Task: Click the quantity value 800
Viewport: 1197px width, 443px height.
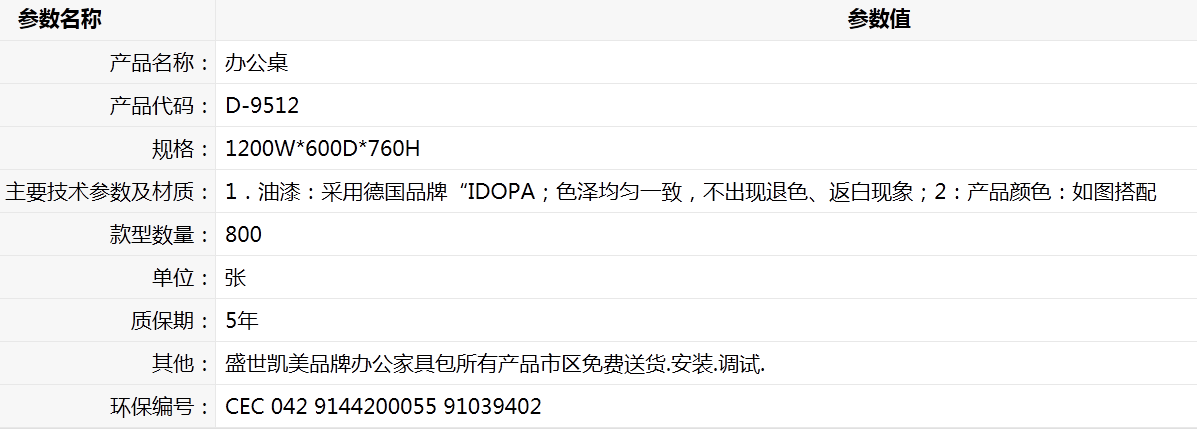Action: pos(244,234)
